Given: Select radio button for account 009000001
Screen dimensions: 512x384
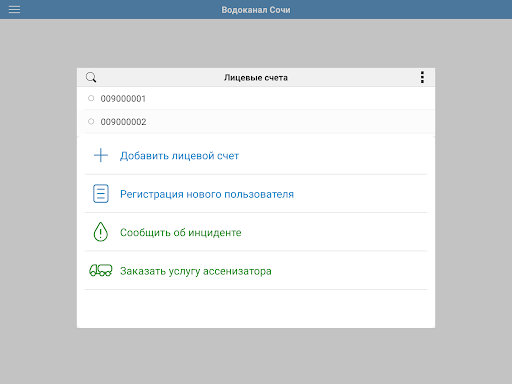Looking at the screenshot, I should click(91, 98).
